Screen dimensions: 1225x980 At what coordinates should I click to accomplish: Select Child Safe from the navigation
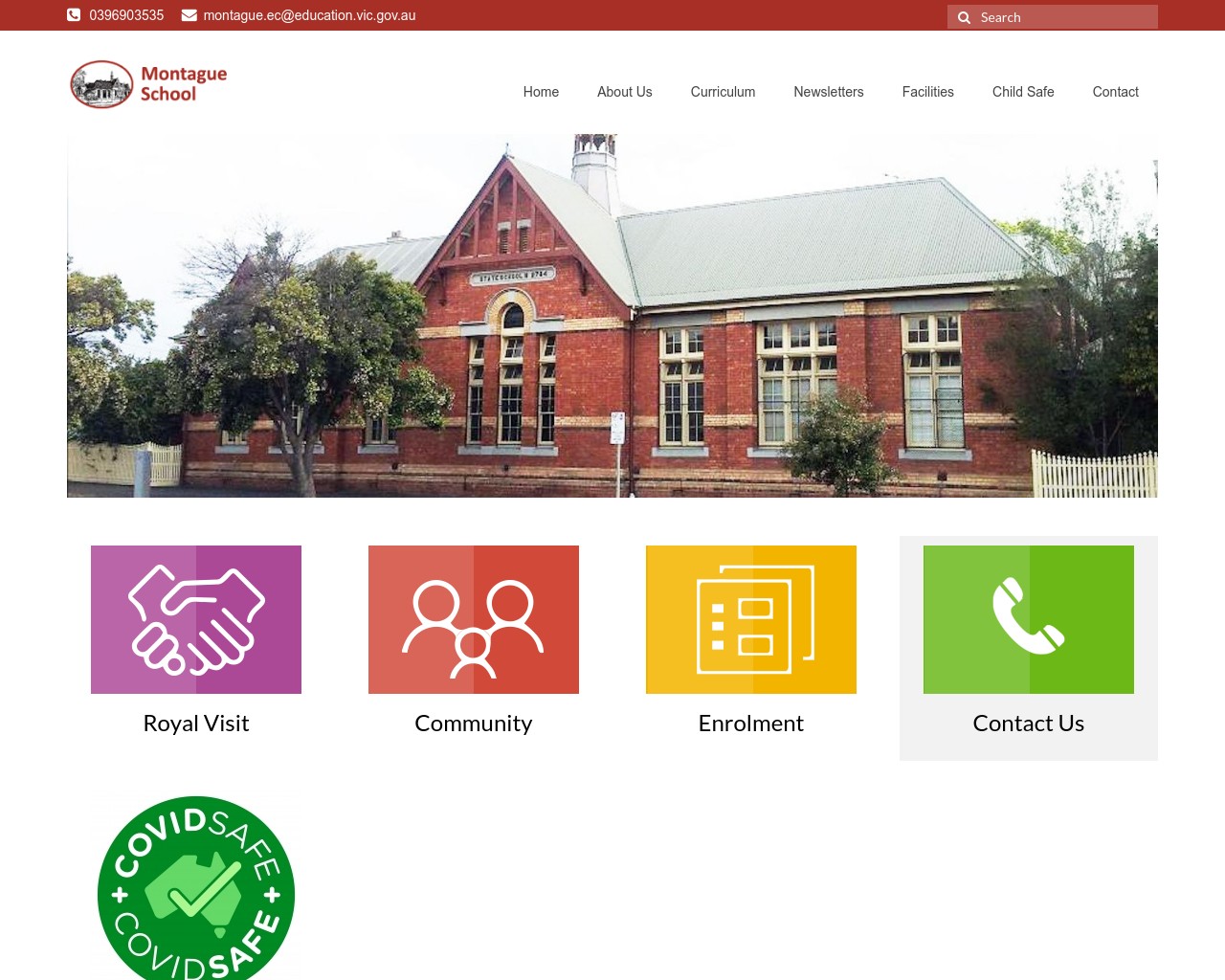[1023, 92]
